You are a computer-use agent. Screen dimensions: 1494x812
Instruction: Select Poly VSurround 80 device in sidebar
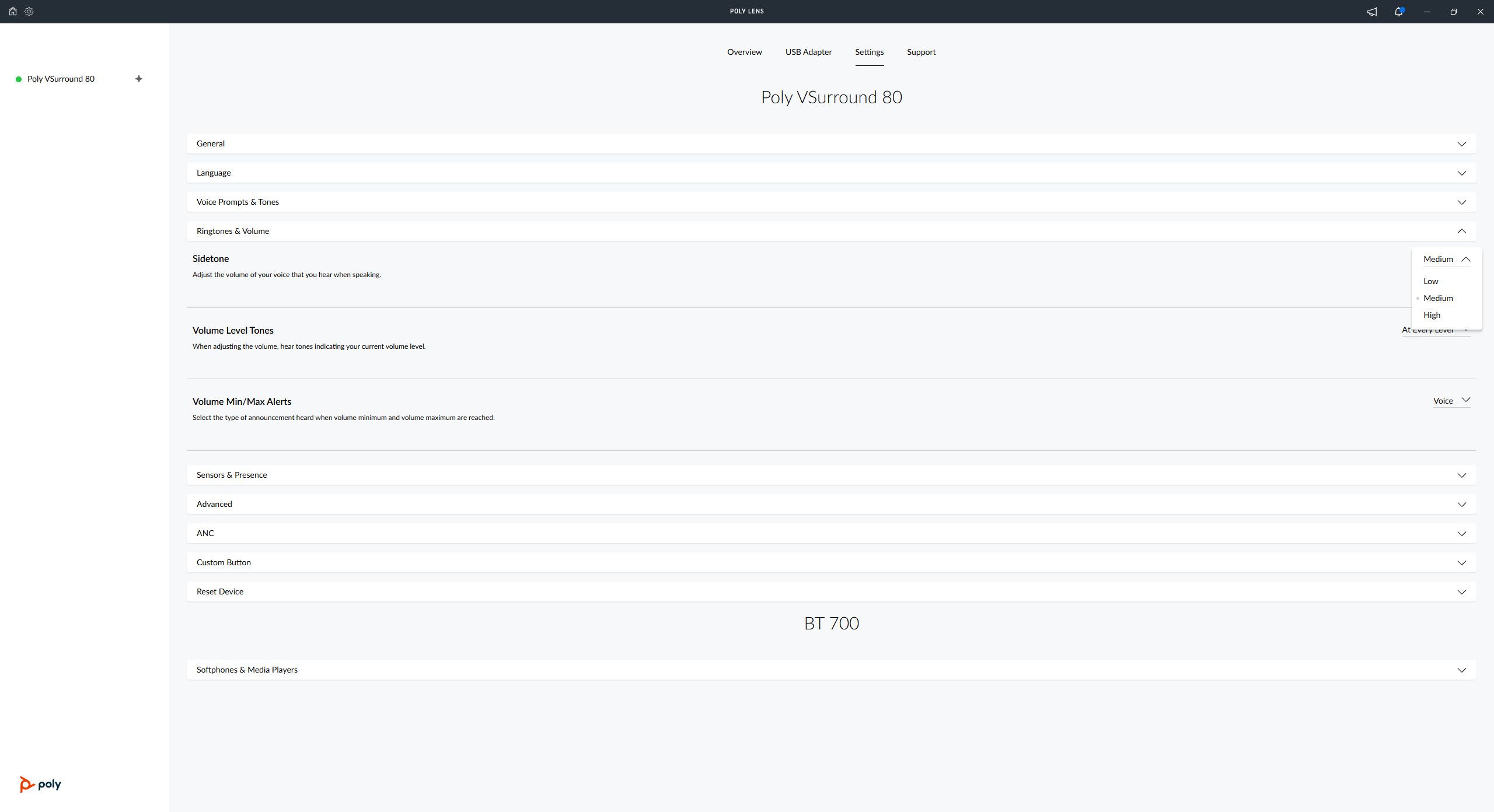[61, 79]
